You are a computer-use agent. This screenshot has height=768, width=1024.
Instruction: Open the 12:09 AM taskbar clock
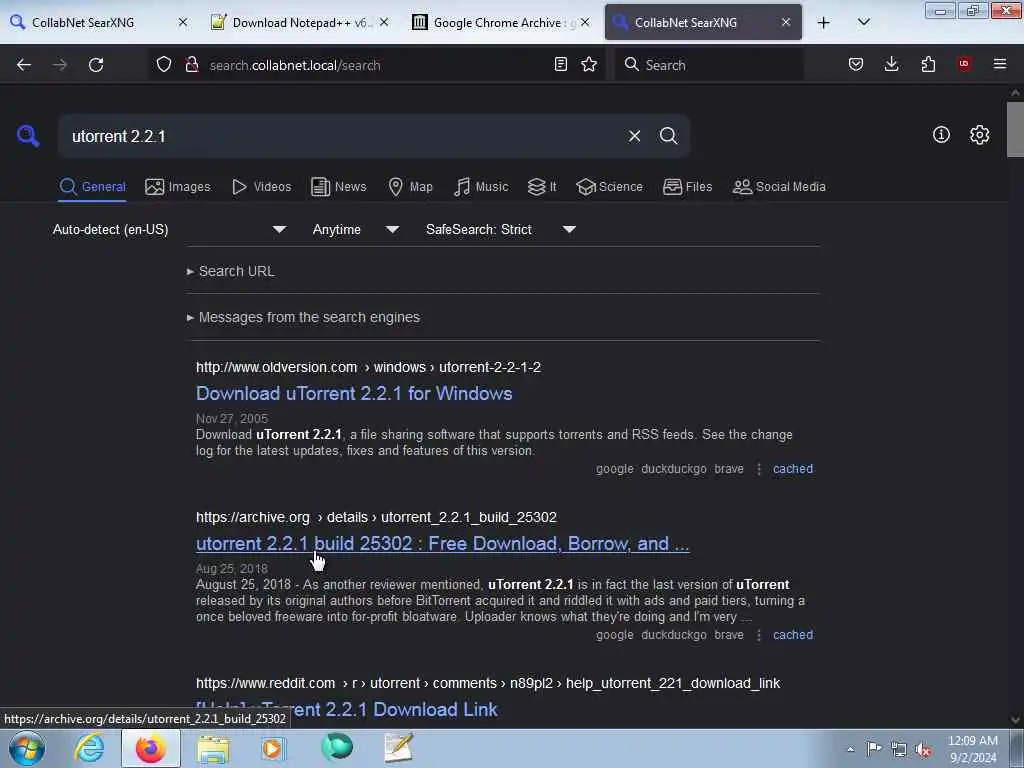point(973,749)
